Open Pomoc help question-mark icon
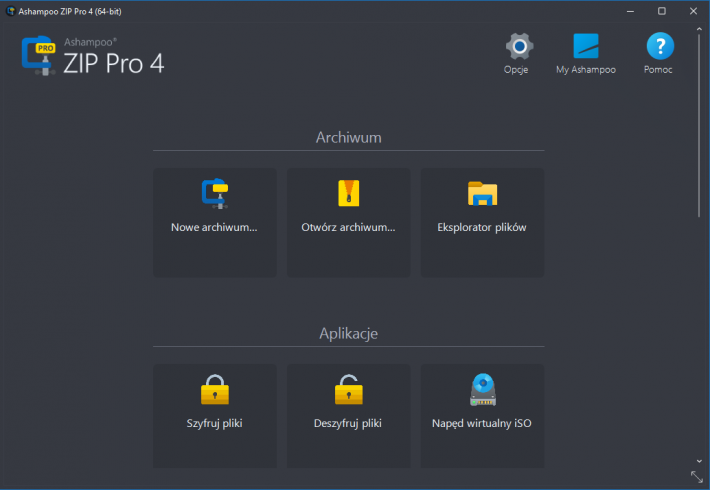Screen dimensions: 710x490 (660, 46)
